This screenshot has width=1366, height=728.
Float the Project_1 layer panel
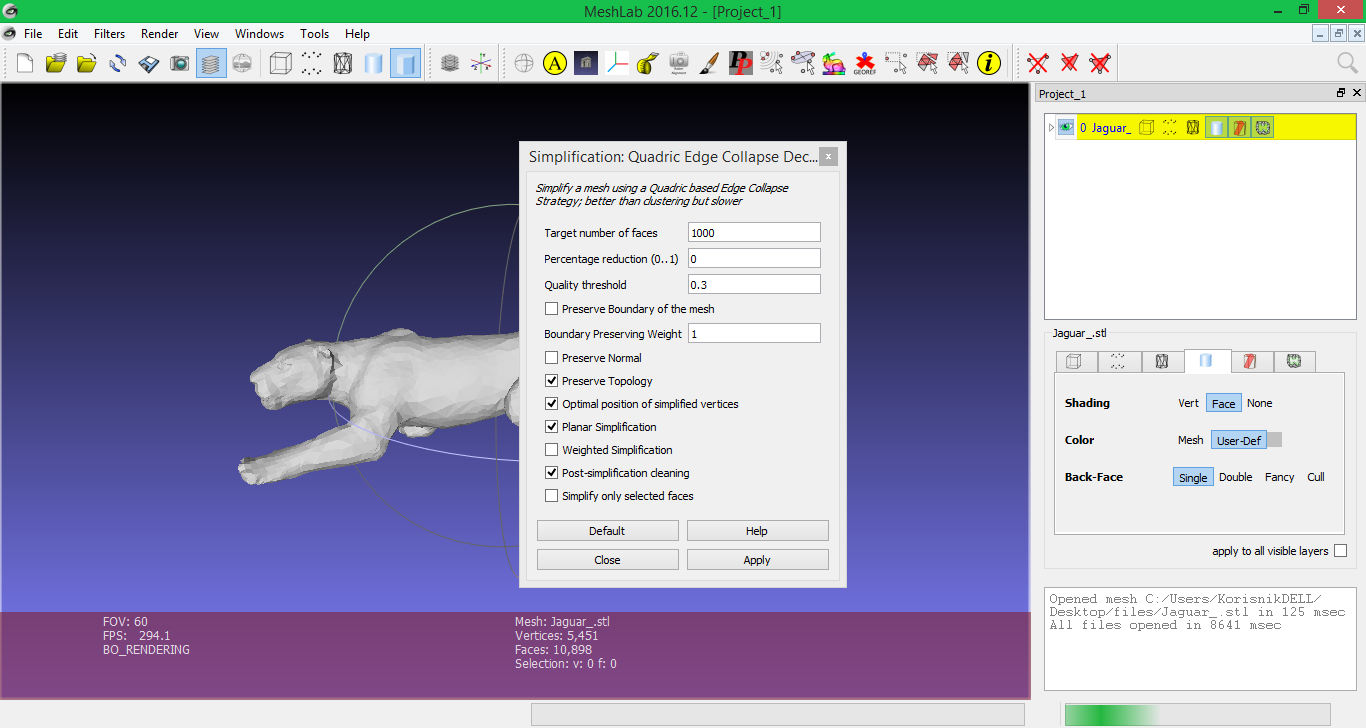click(1341, 93)
